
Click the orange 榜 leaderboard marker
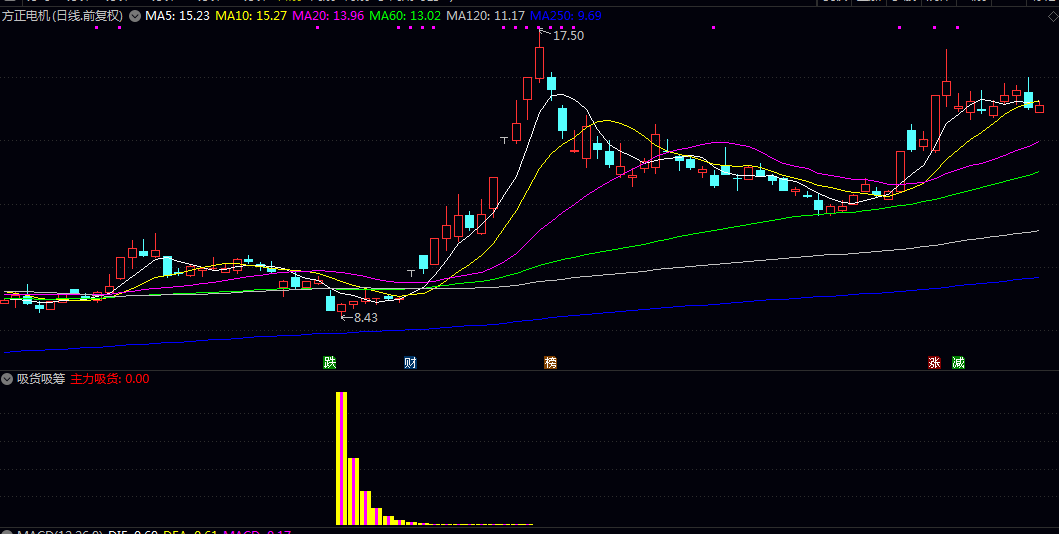[550, 362]
